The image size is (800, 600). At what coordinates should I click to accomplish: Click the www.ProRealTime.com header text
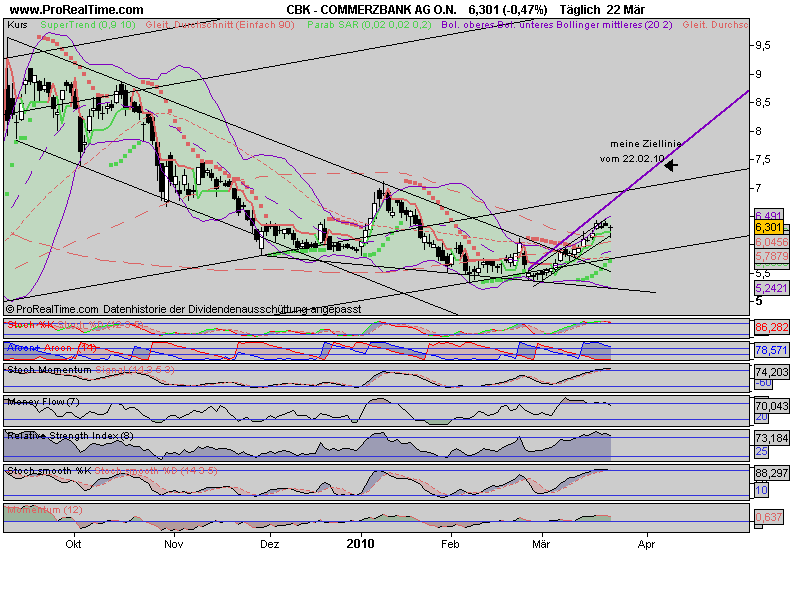[77, 10]
